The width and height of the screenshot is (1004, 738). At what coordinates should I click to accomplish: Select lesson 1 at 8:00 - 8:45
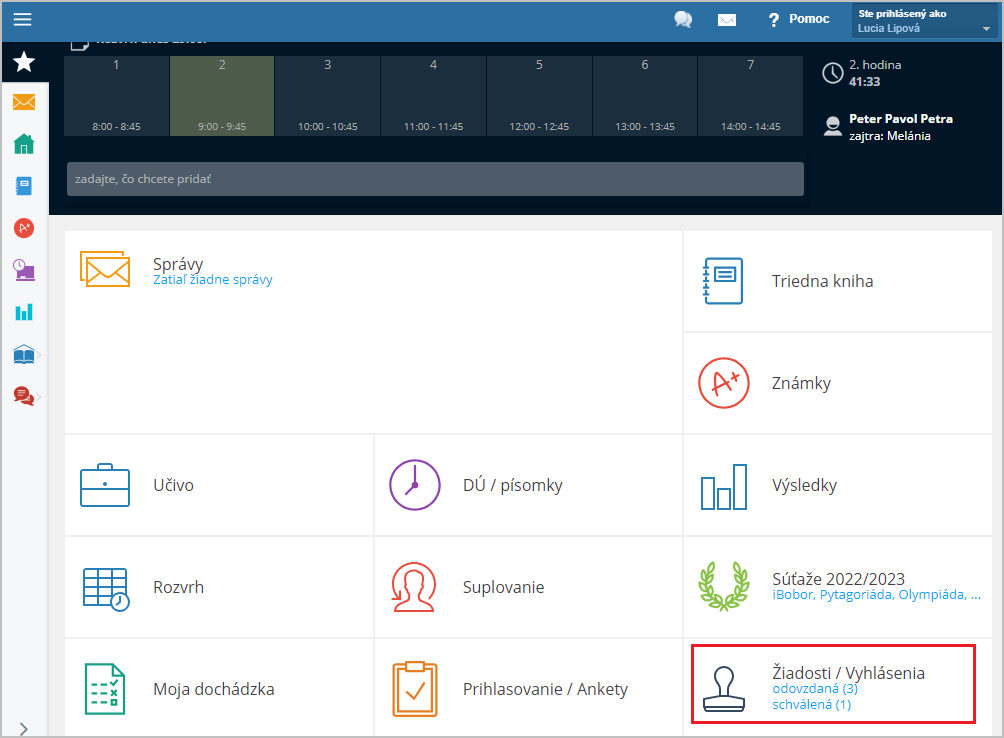[x=116, y=96]
